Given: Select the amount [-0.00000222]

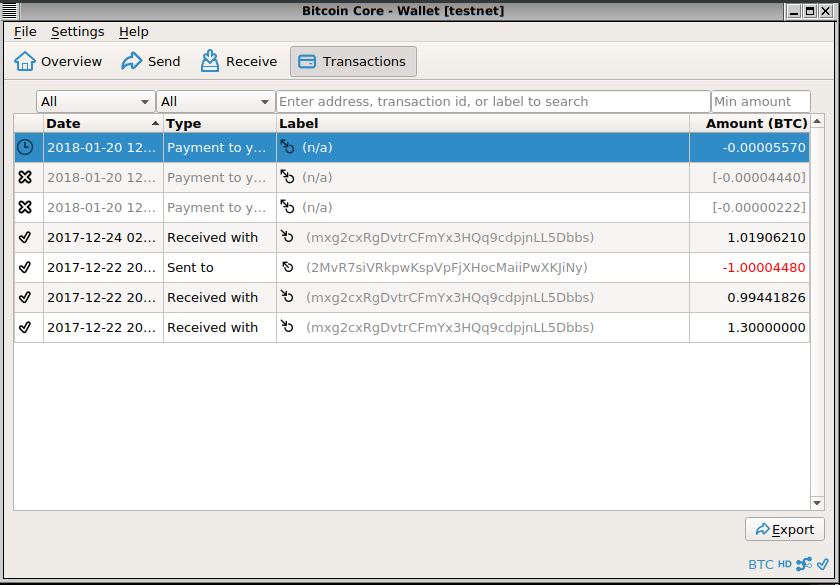Looking at the screenshot, I should [x=759, y=207].
